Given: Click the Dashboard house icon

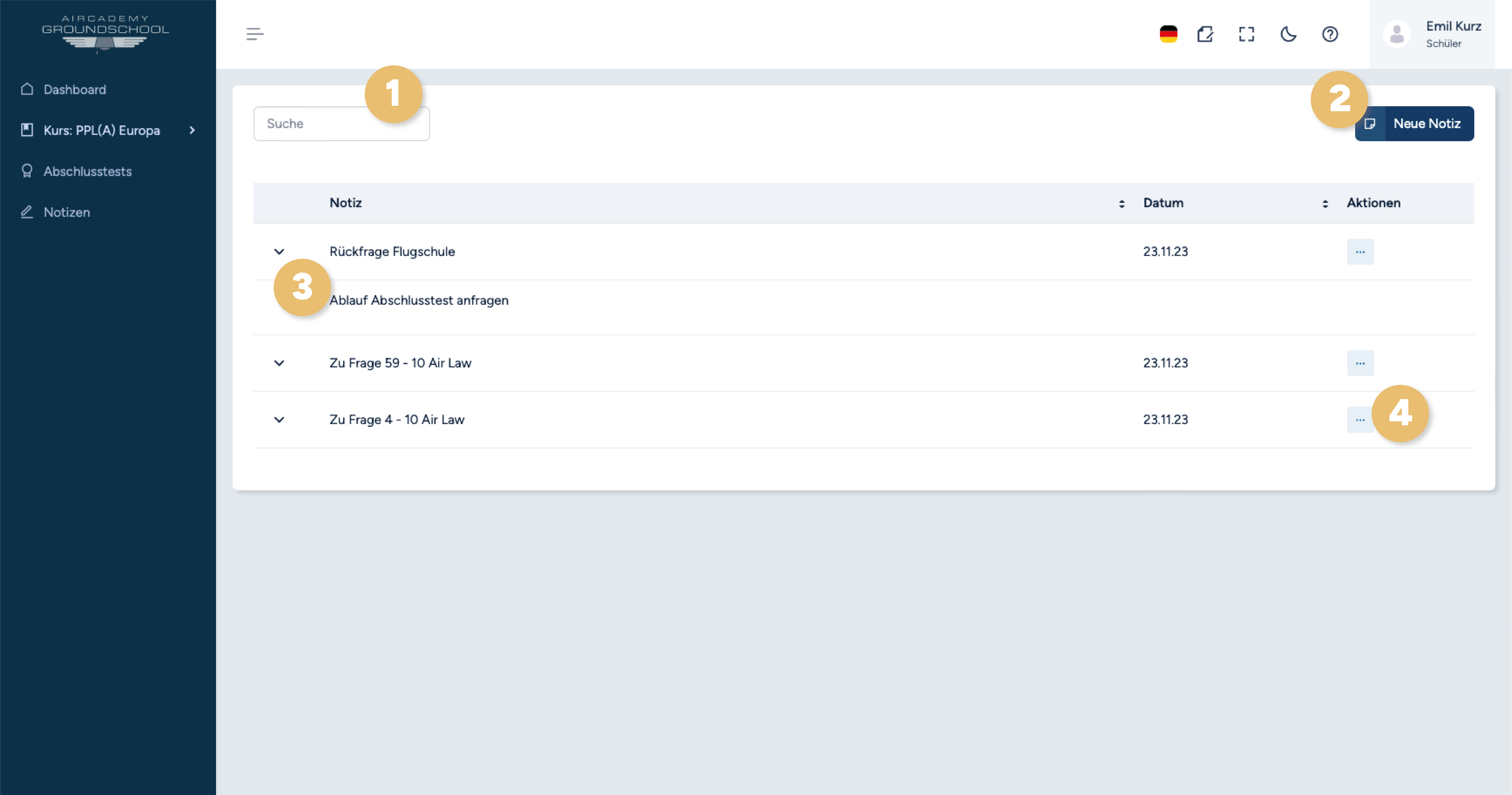Looking at the screenshot, I should [27, 89].
